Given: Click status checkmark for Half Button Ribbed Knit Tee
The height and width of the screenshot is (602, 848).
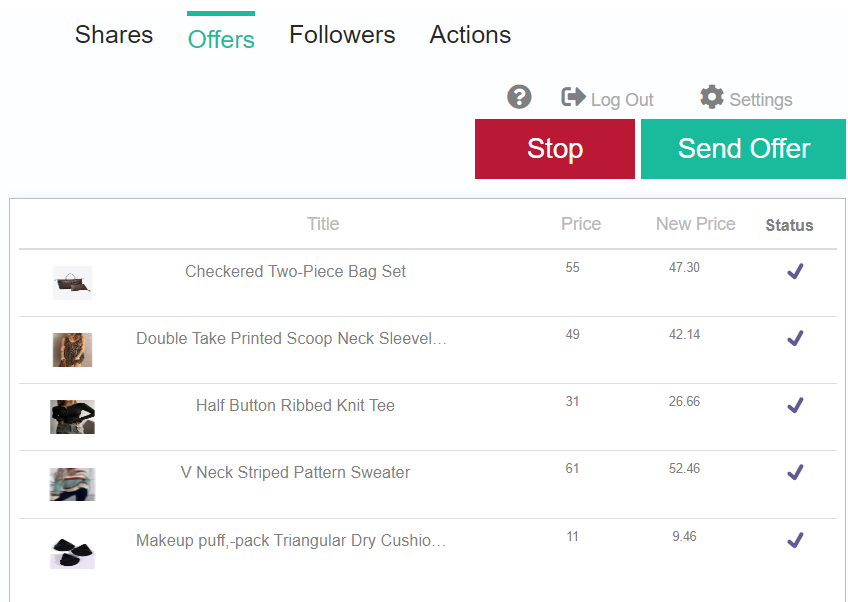Looking at the screenshot, I should coord(795,405).
